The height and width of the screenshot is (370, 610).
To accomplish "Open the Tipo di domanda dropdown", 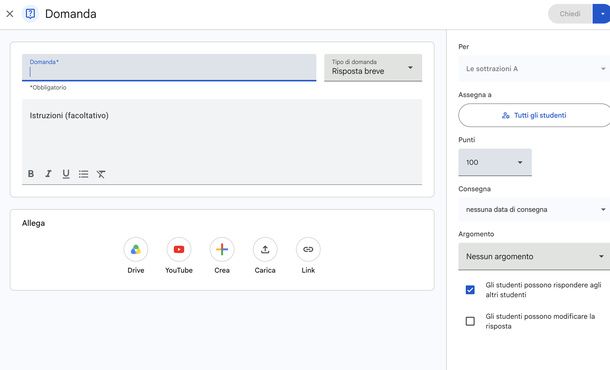I will point(373,68).
